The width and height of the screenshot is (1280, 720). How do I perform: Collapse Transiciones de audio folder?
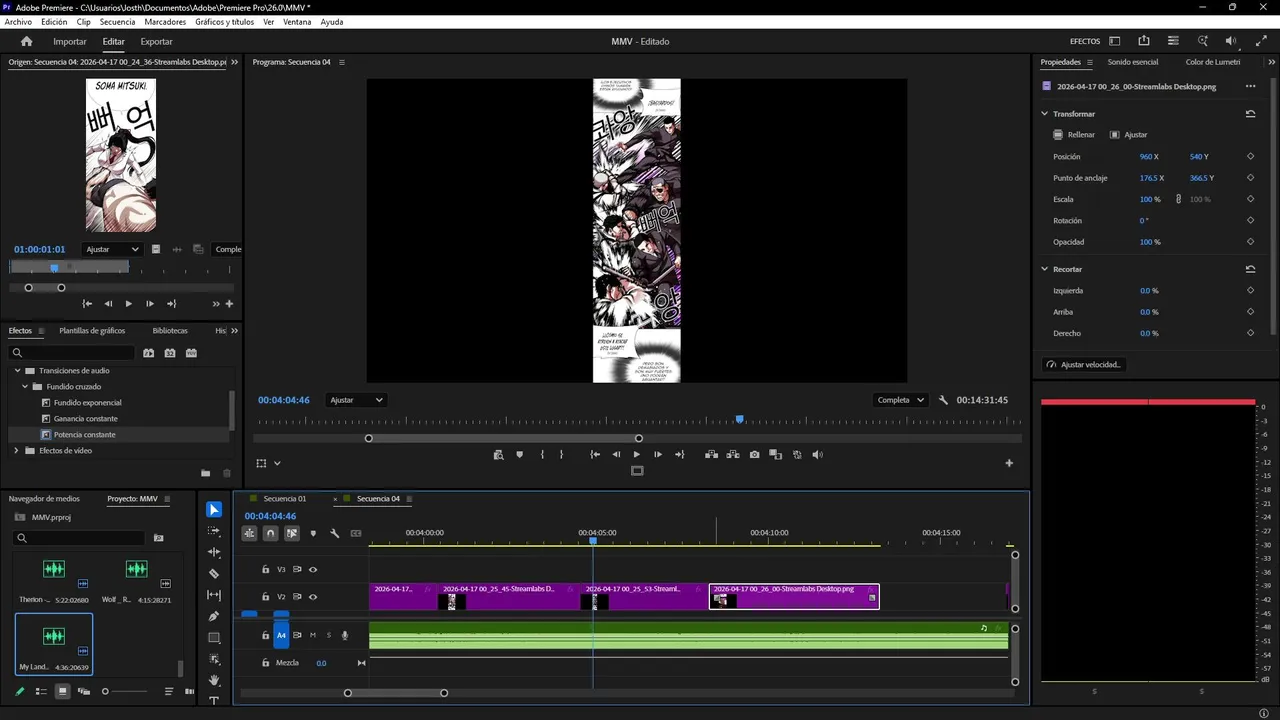click(x=17, y=371)
